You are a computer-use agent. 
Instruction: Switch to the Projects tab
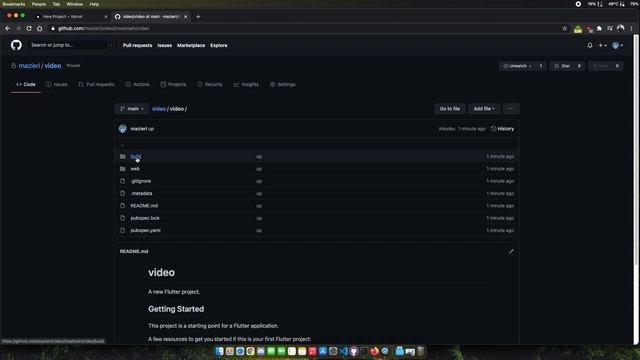(173, 84)
